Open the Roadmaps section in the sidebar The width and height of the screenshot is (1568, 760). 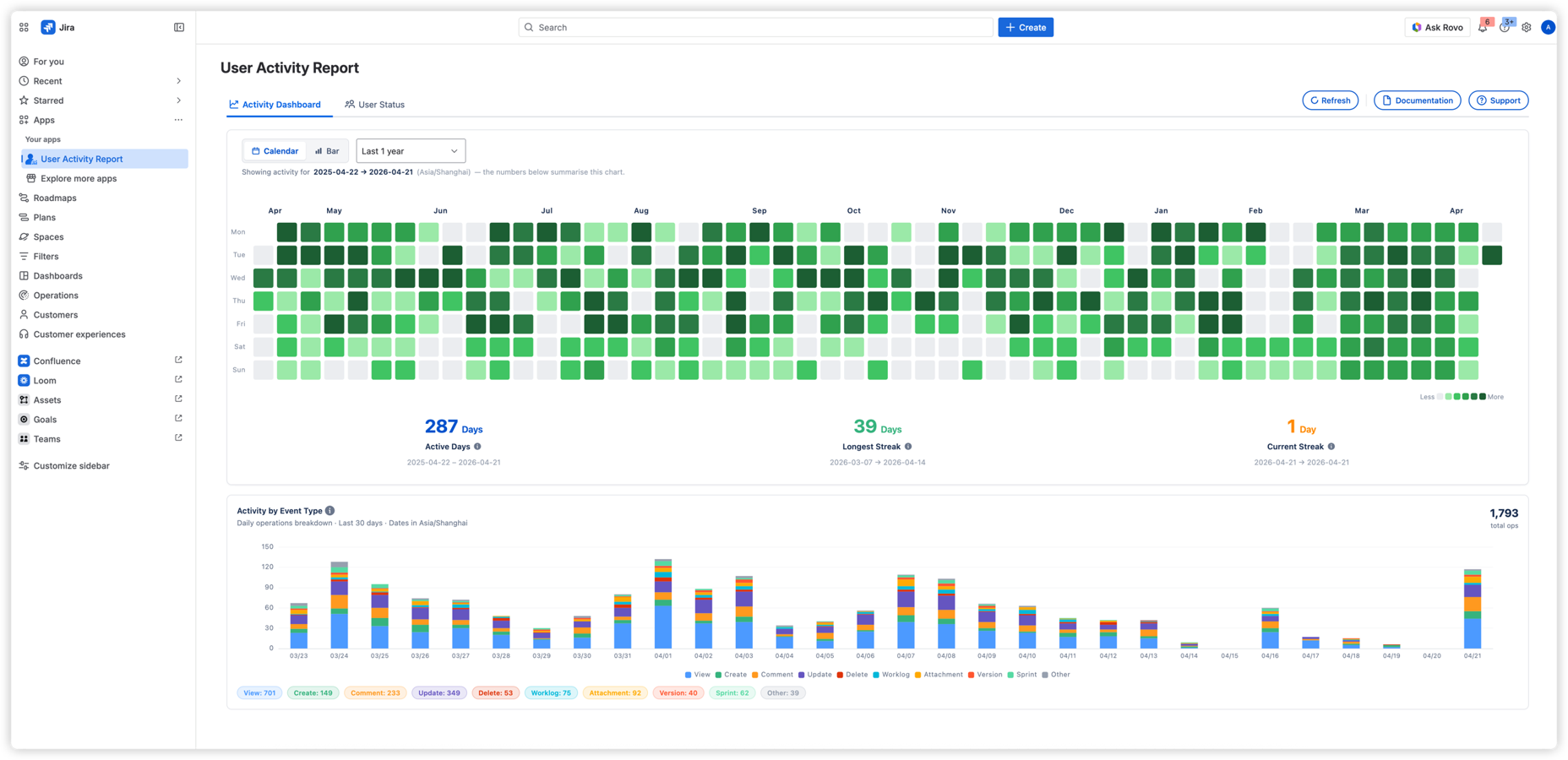[54, 198]
